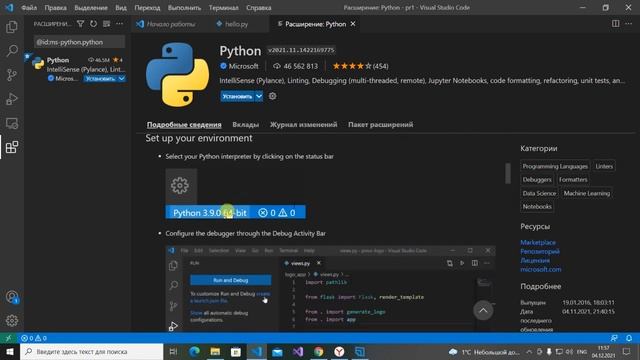Click the Microsoft publisher name
The image size is (640, 360).
tap(243, 66)
